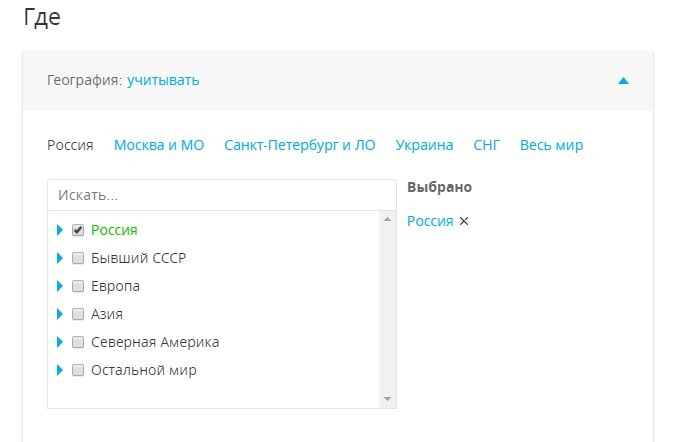Enable the Европа checkbox
The width and height of the screenshot is (683, 442).
pos(78,286)
